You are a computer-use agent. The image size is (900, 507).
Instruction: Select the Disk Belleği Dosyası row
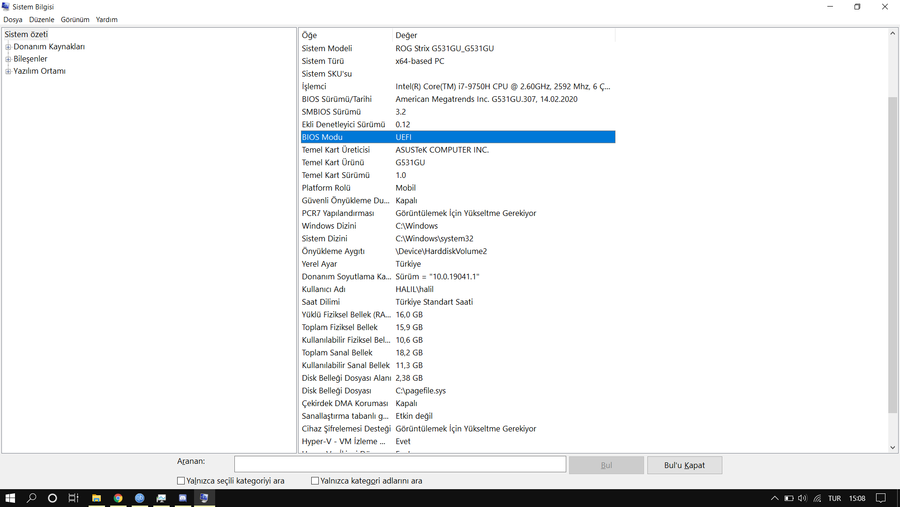457,390
